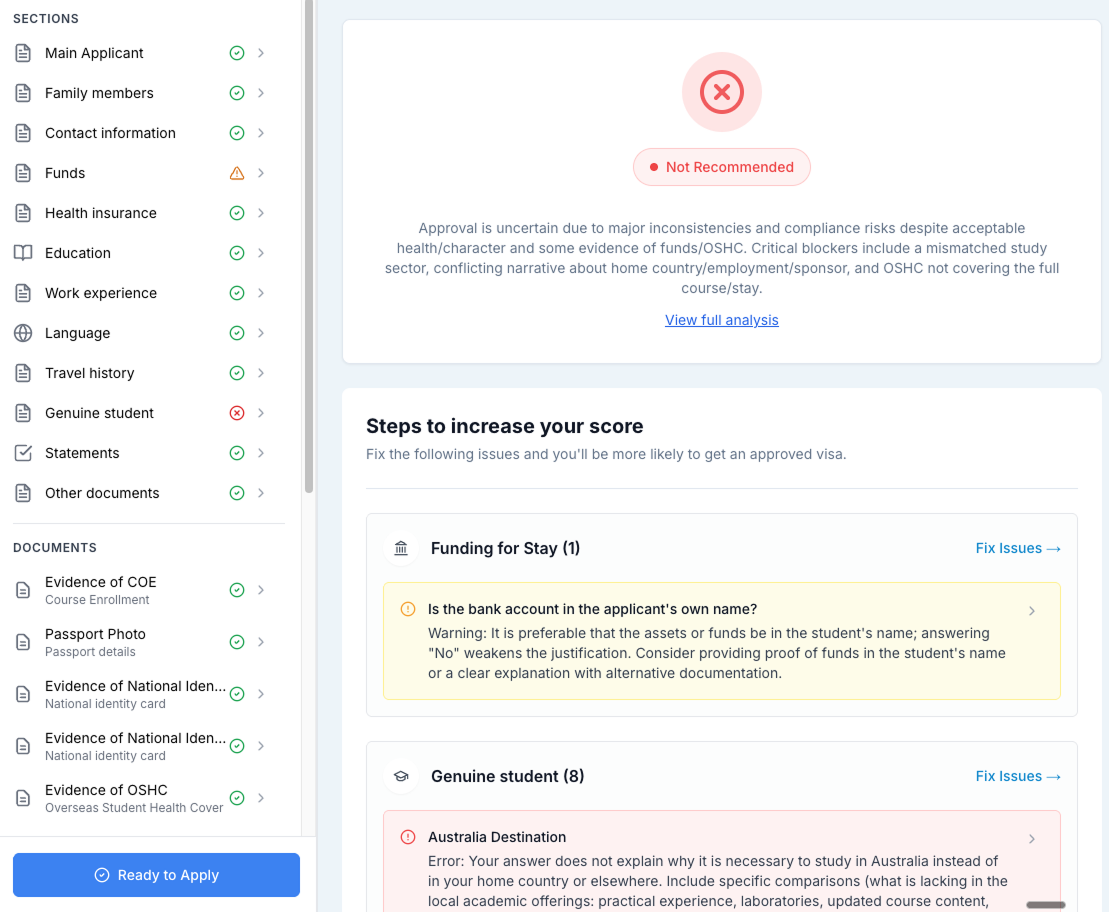Select the Statements checklist icon
The width and height of the screenshot is (1109, 912).
coord(22,452)
